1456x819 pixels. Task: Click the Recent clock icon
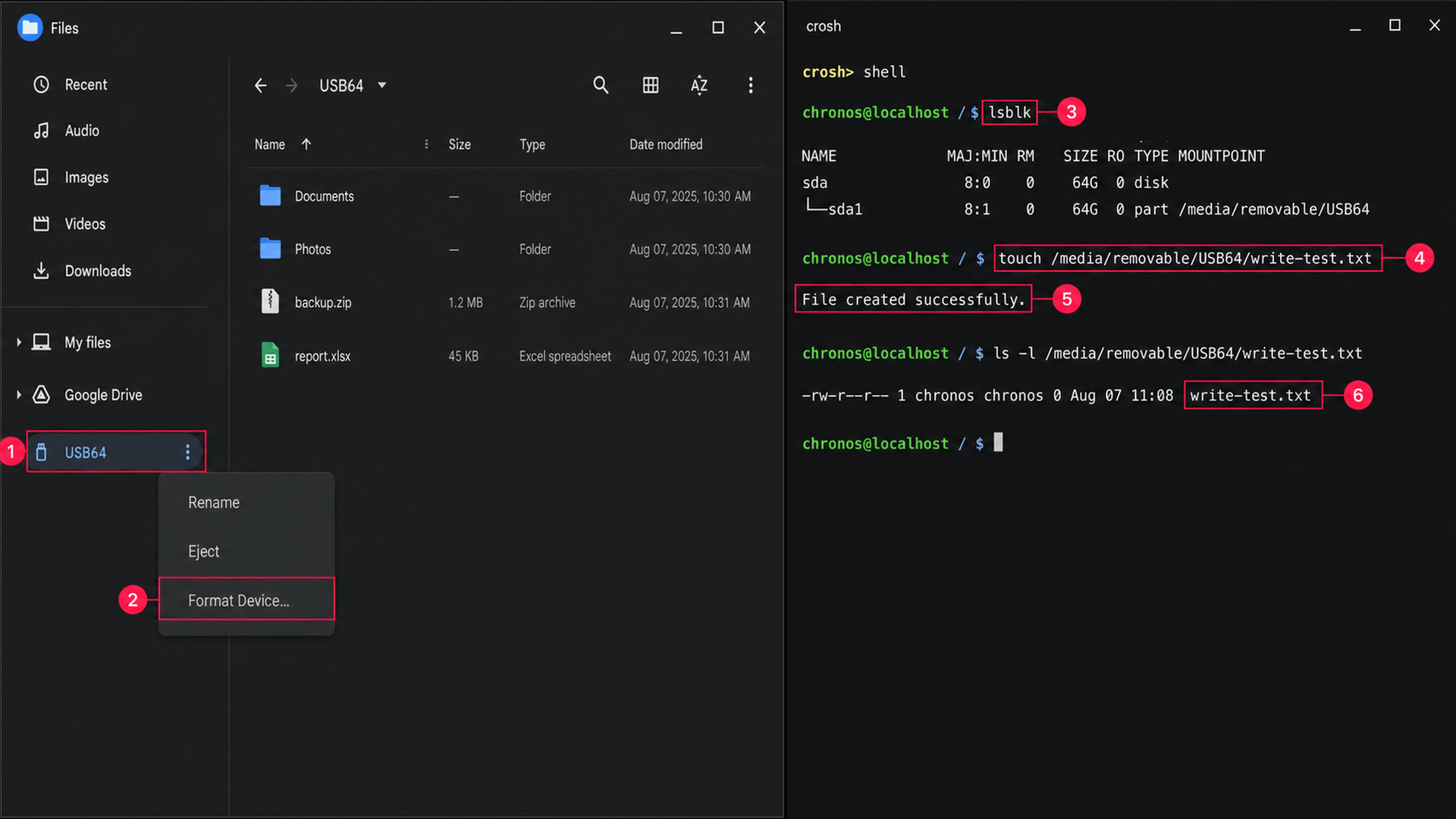coord(42,84)
